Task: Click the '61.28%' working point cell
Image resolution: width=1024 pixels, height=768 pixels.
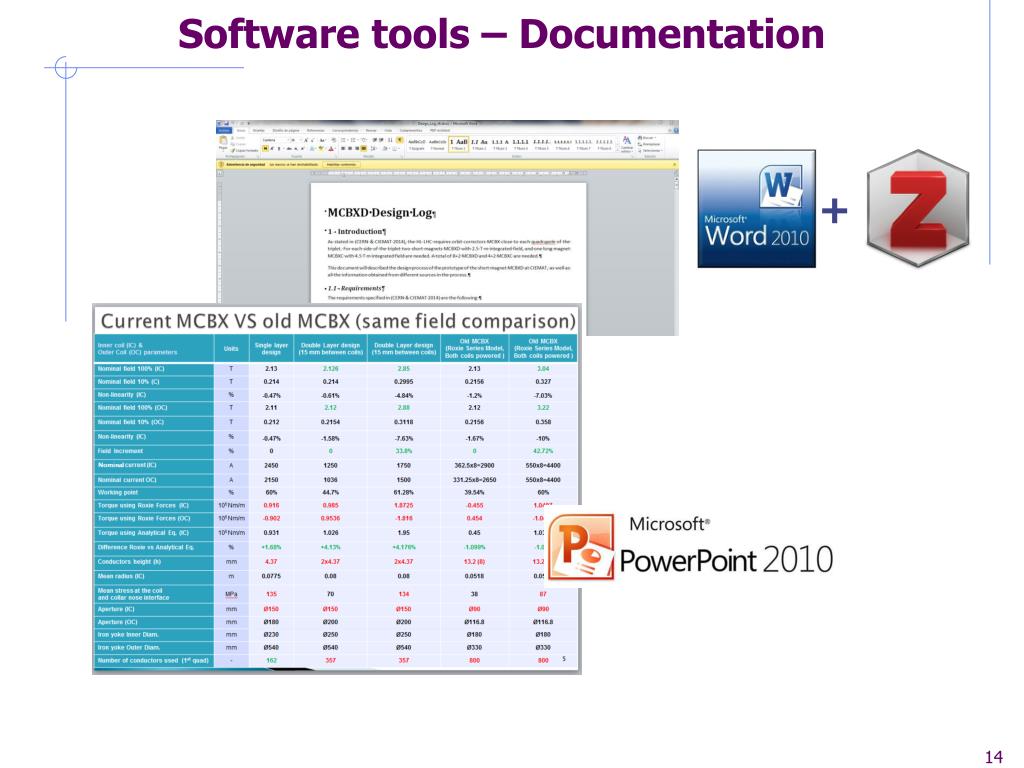Action: coord(404,492)
